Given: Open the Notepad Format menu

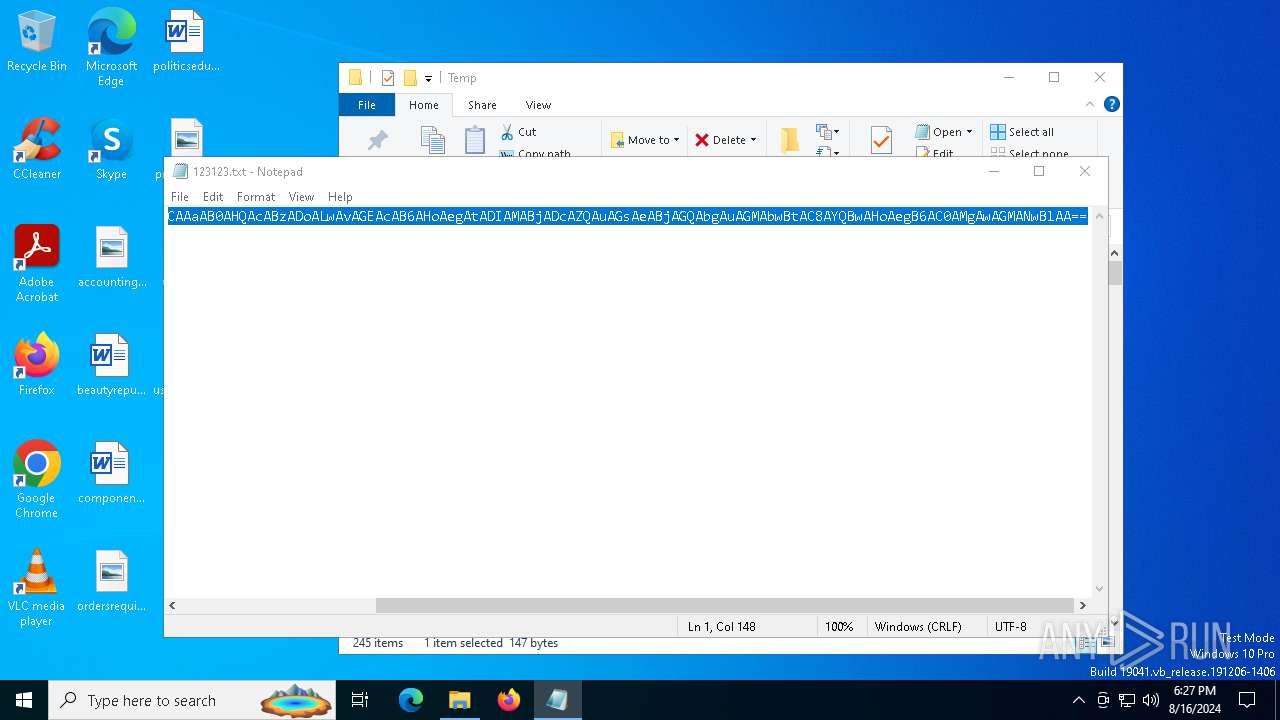Looking at the screenshot, I should point(256,197).
